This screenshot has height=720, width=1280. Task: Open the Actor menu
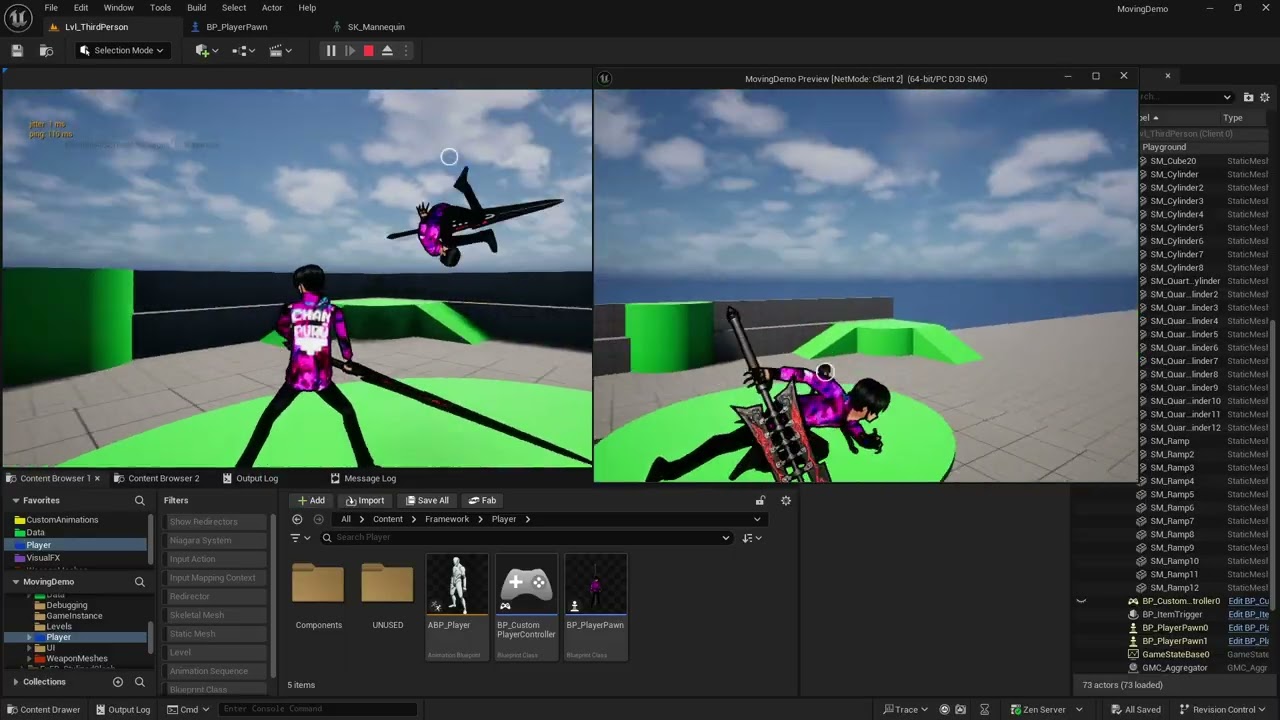272,8
